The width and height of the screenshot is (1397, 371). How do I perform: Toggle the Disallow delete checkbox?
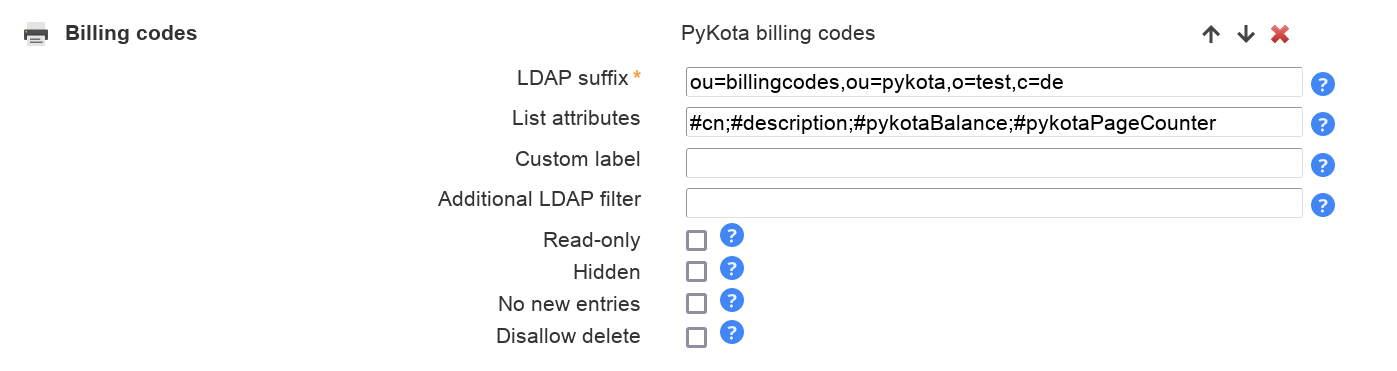point(697,337)
